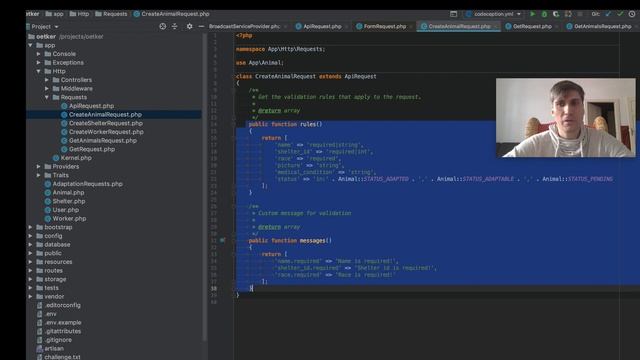Click the Http breadcrumb in navigation bar

(x=79, y=14)
